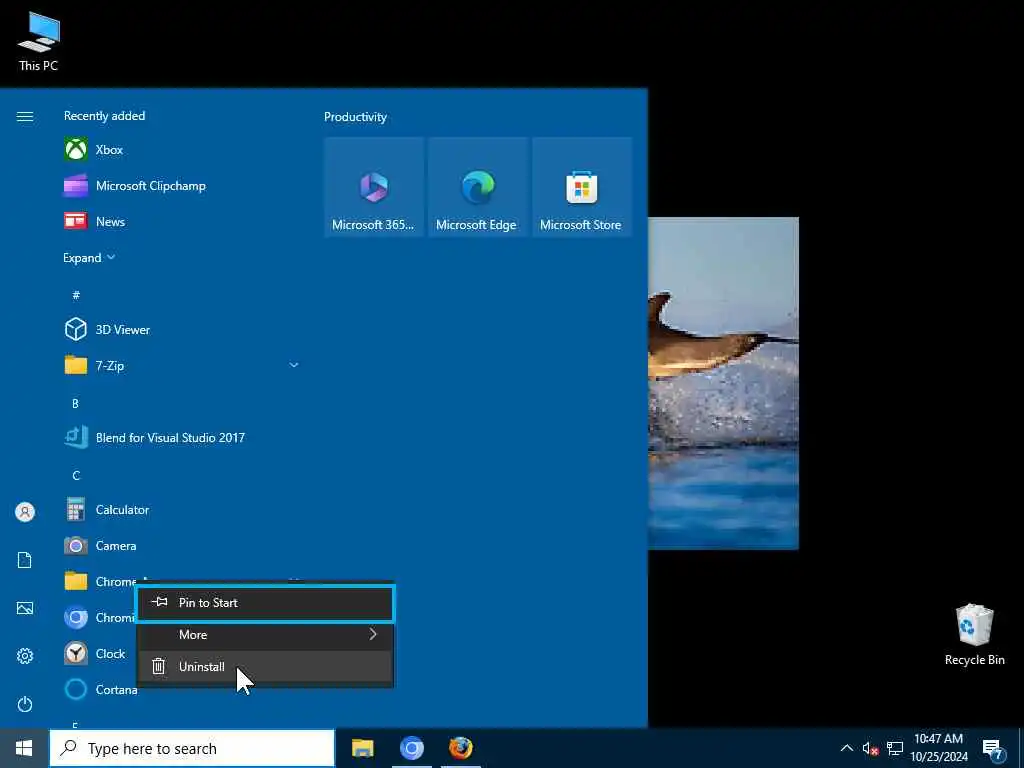
Task: Open Settings gear in Start sidebar
Action: [25, 656]
